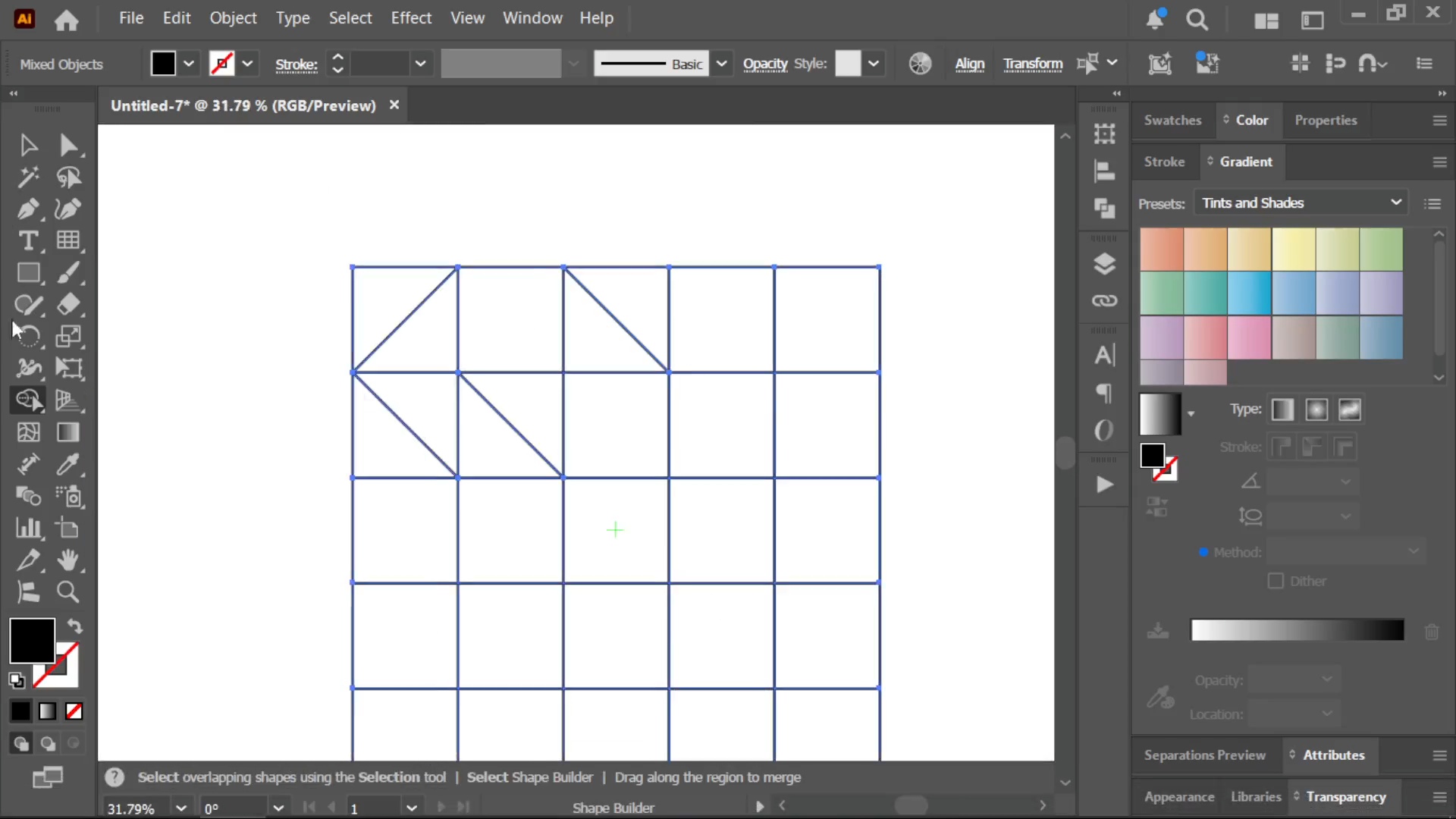Screen dimensions: 1456x819
Task: Select the Lasso tool
Action: point(68,177)
